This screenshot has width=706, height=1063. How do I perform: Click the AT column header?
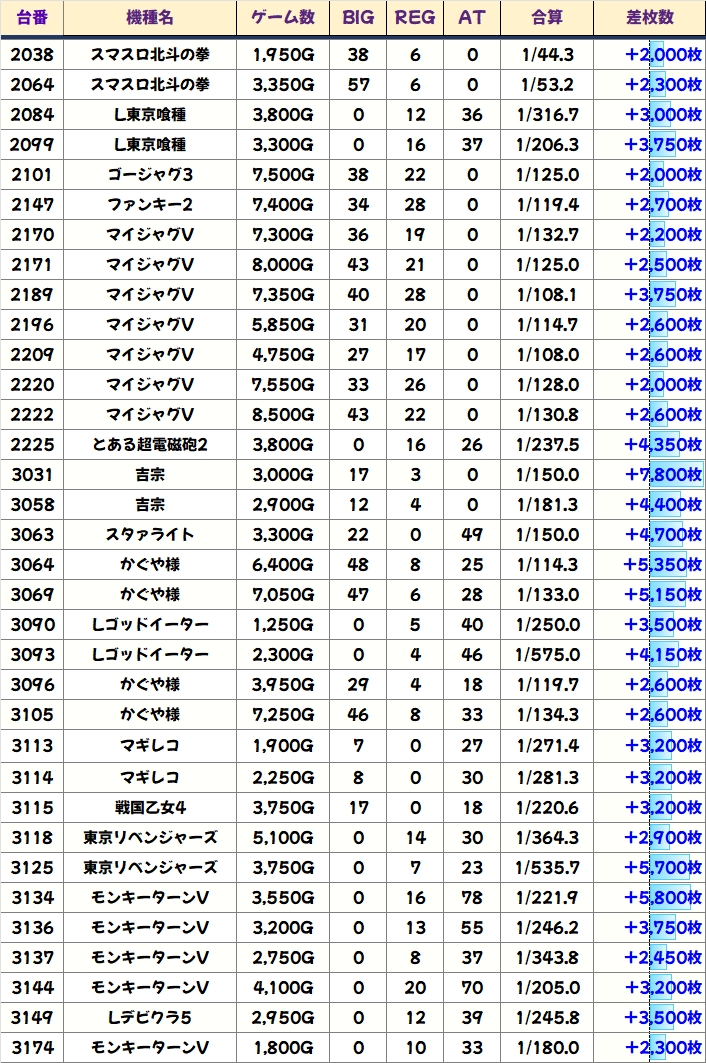click(472, 18)
